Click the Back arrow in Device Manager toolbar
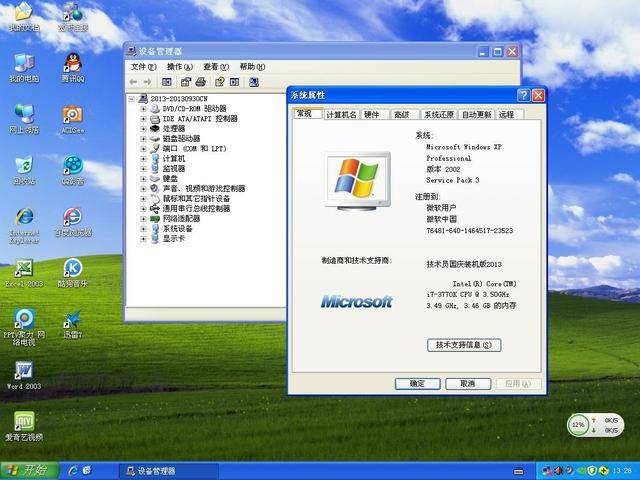Image resolution: width=640 pixels, height=480 pixels. pos(133,82)
